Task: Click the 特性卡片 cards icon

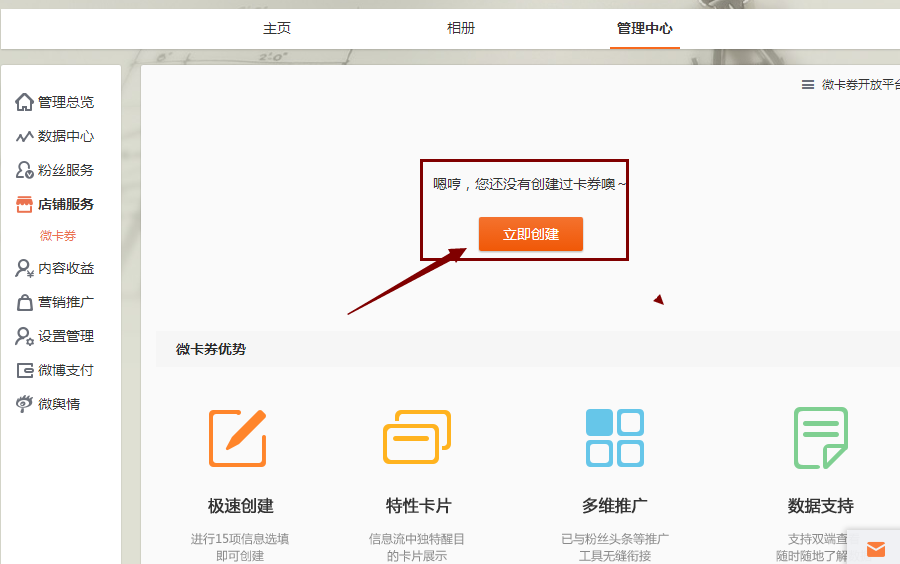Action: pyautogui.click(x=417, y=437)
